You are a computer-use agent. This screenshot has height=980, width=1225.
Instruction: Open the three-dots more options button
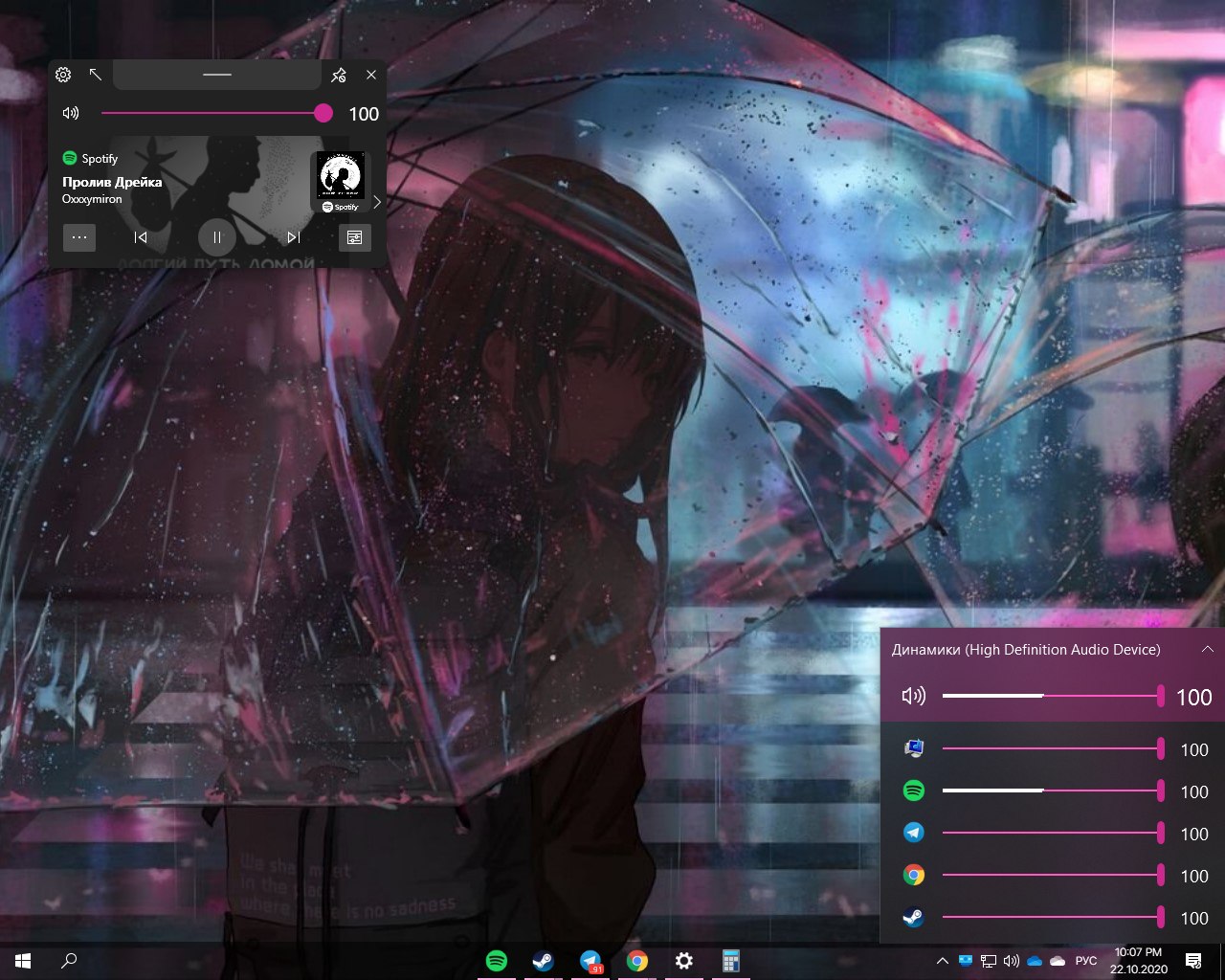[x=79, y=237]
